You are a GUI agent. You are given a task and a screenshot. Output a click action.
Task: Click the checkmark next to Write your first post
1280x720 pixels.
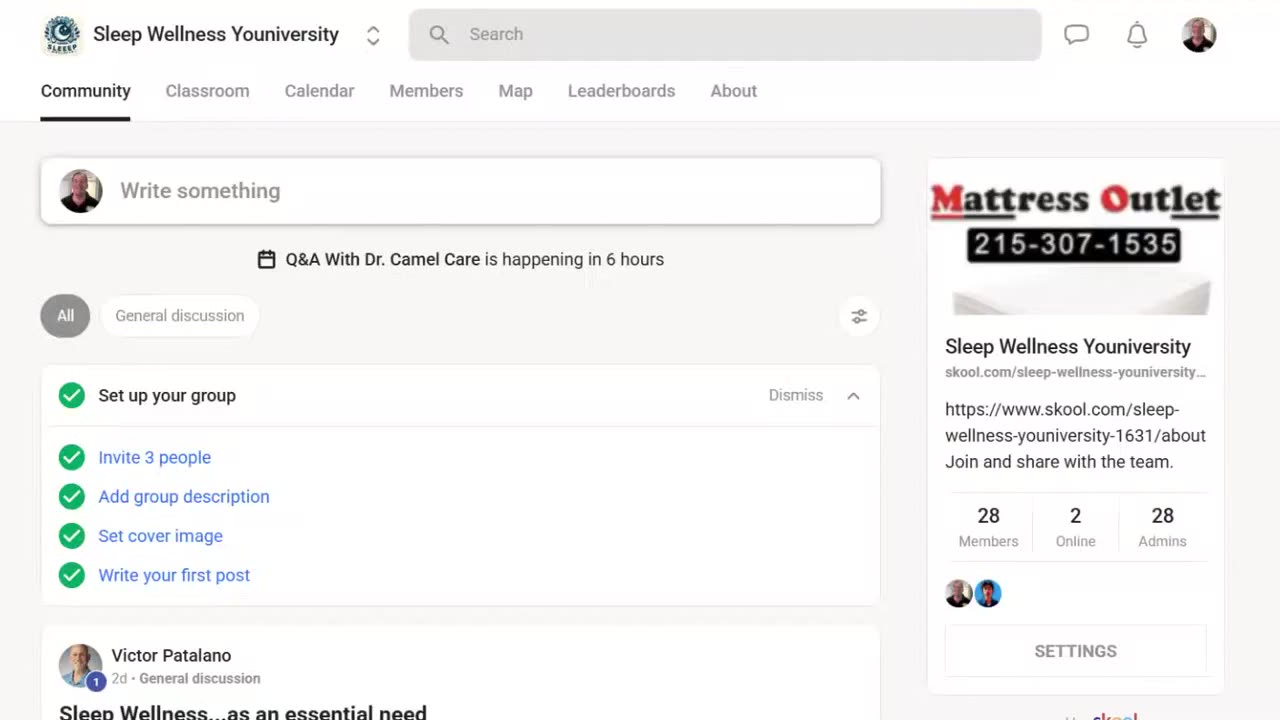(x=71, y=575)
